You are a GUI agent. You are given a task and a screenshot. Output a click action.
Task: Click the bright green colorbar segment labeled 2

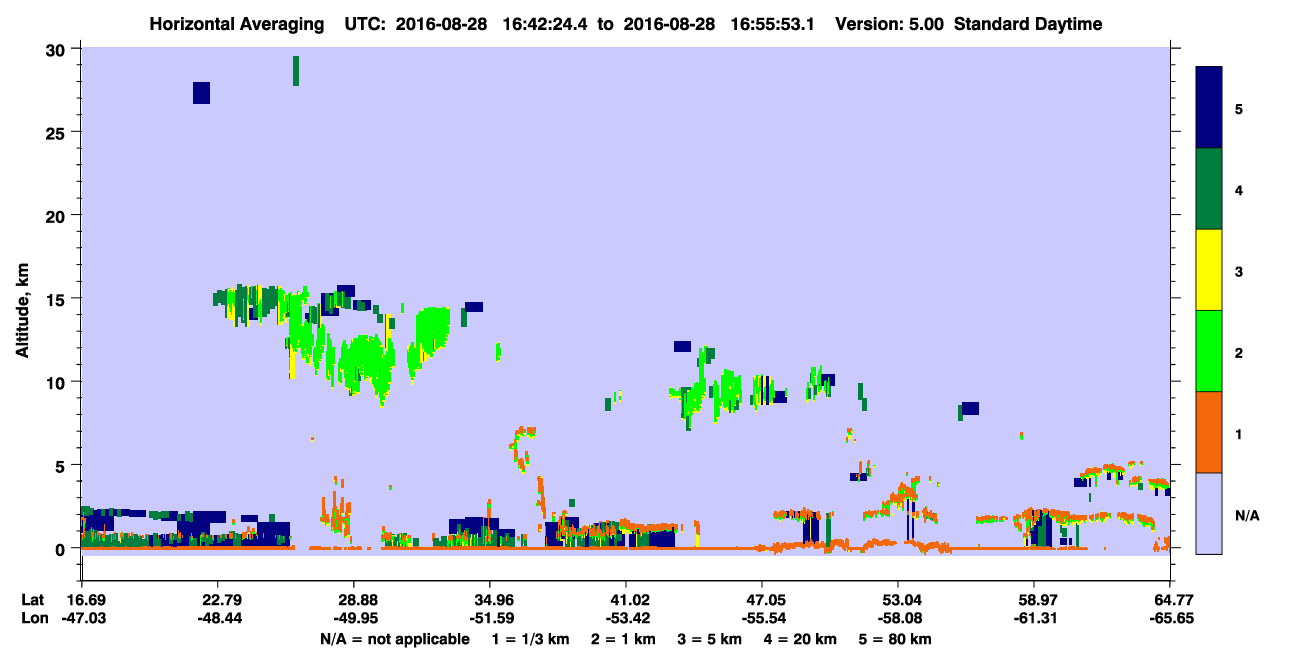(1209, 351)
